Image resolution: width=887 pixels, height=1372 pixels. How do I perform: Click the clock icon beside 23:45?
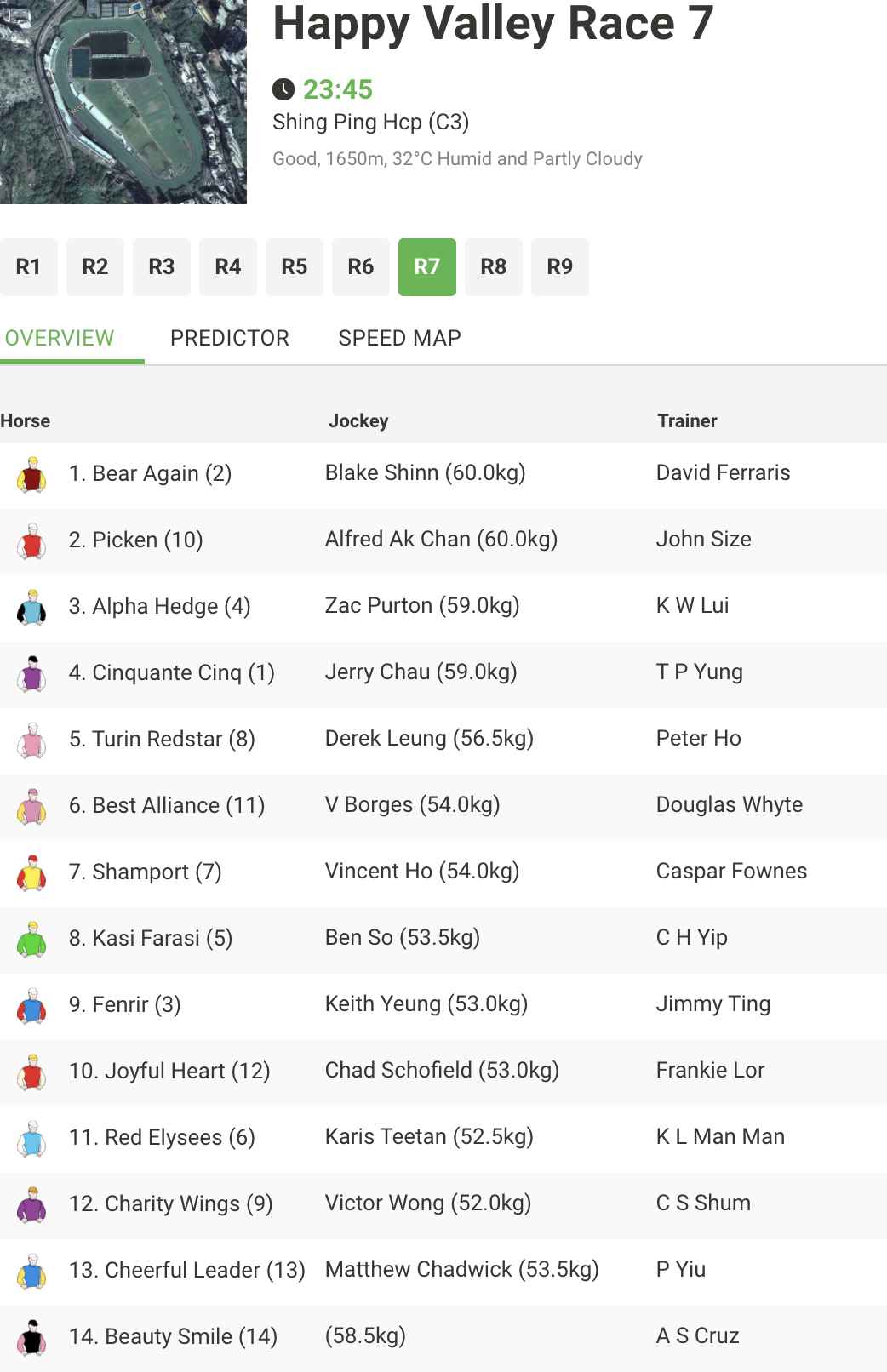[x=283, y=89]
